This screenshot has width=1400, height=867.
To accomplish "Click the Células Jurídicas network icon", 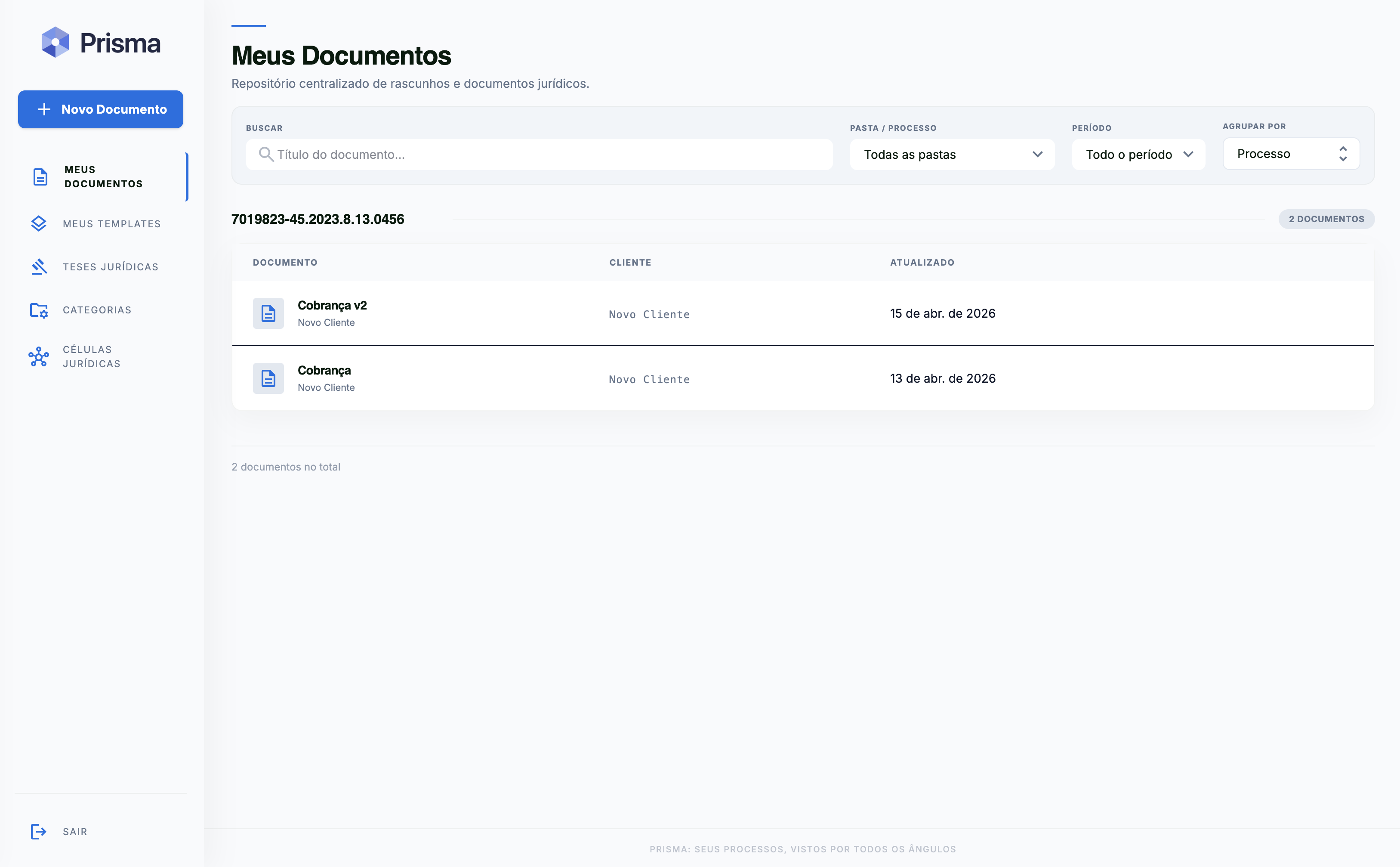I will [38, 357].
